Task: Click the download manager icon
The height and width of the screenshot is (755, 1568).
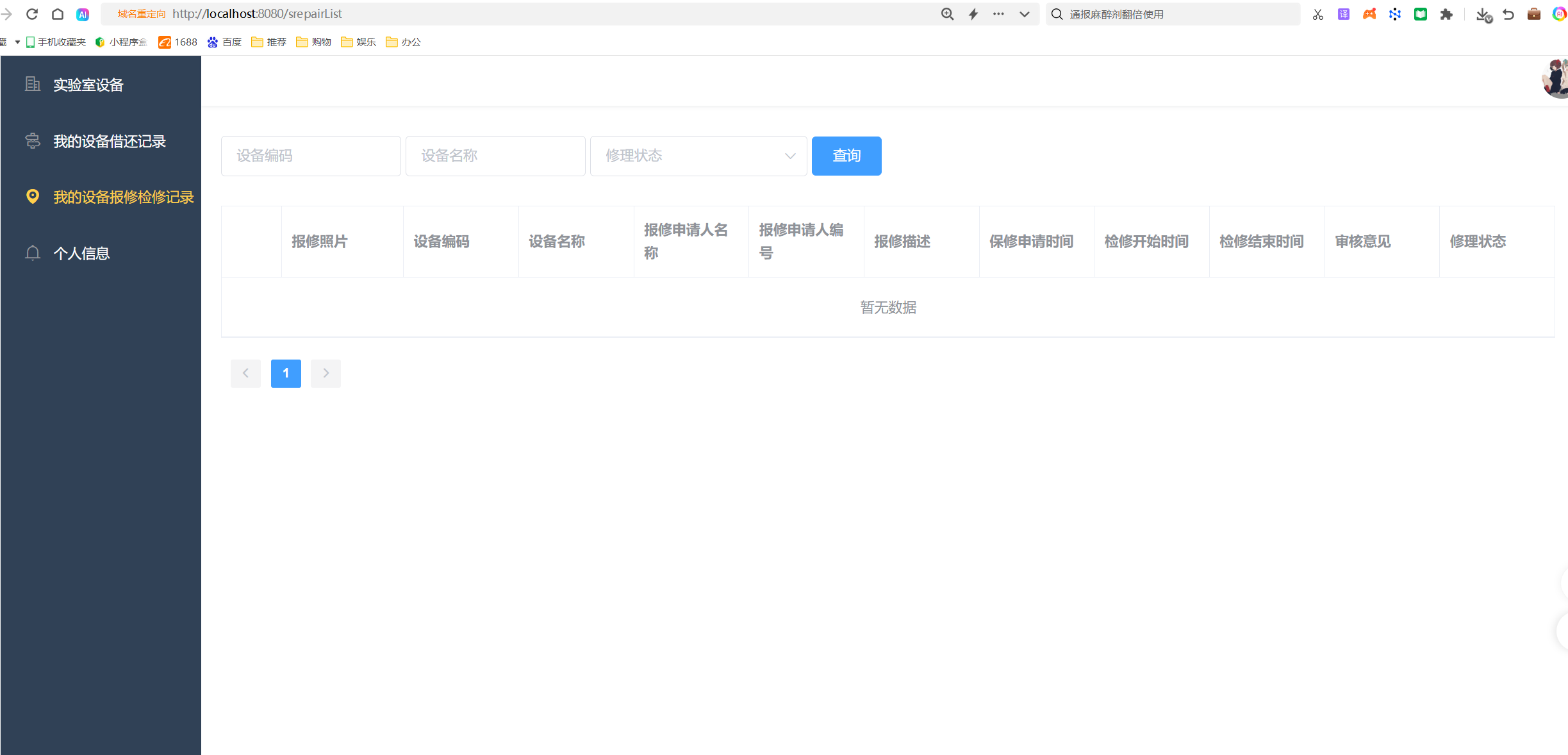Action: (1483, 14)
